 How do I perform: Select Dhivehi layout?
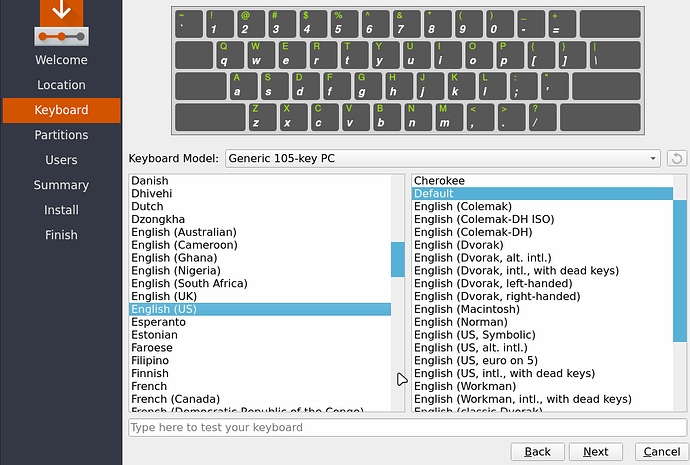pyautogui.click(x=260, y=194)
